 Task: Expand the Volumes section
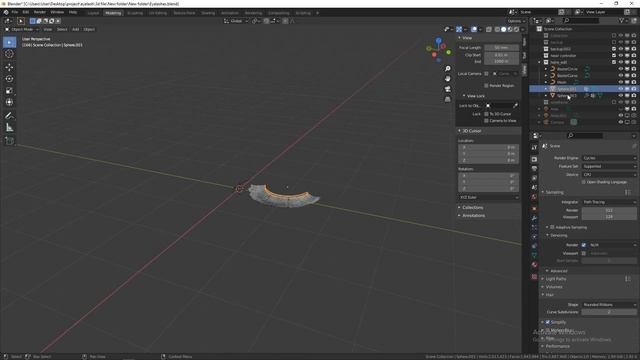coord(553,287)
